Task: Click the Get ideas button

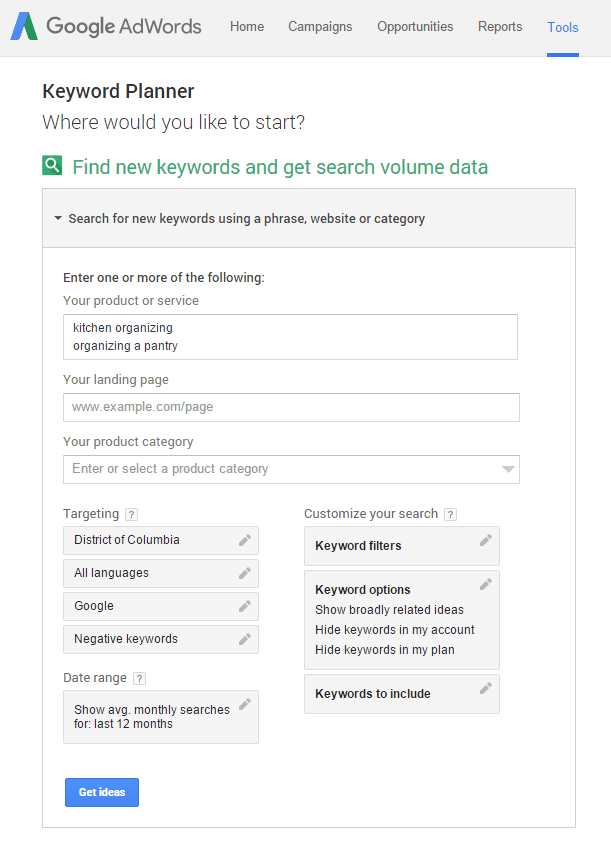Action: 101,792
